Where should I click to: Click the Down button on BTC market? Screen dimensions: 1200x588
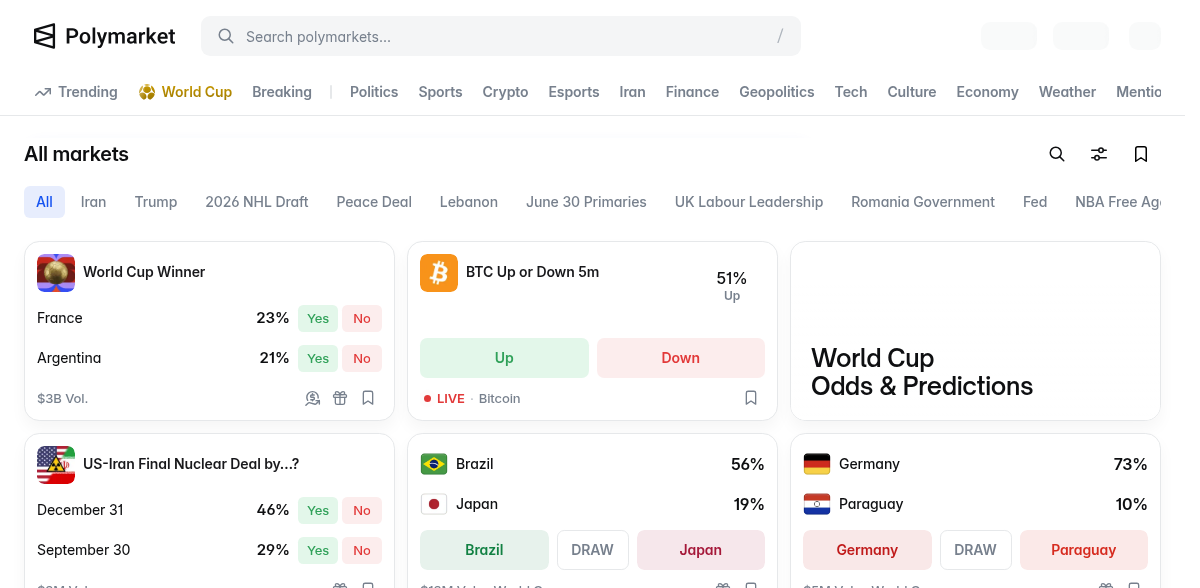[681, 358]
